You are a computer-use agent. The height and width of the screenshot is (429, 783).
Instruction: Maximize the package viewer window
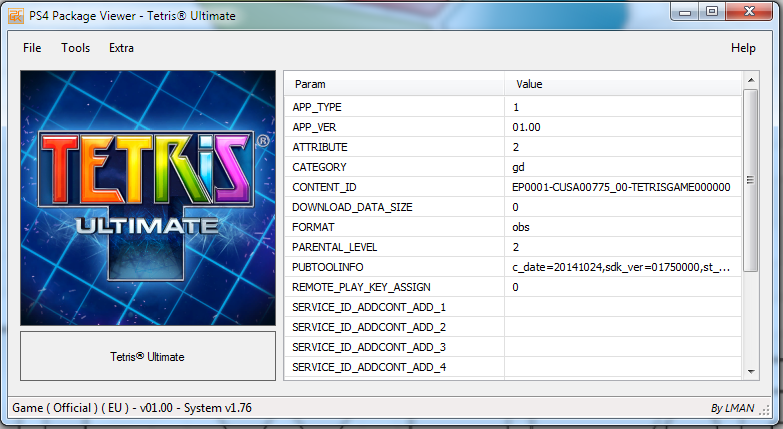coord(711,11)
